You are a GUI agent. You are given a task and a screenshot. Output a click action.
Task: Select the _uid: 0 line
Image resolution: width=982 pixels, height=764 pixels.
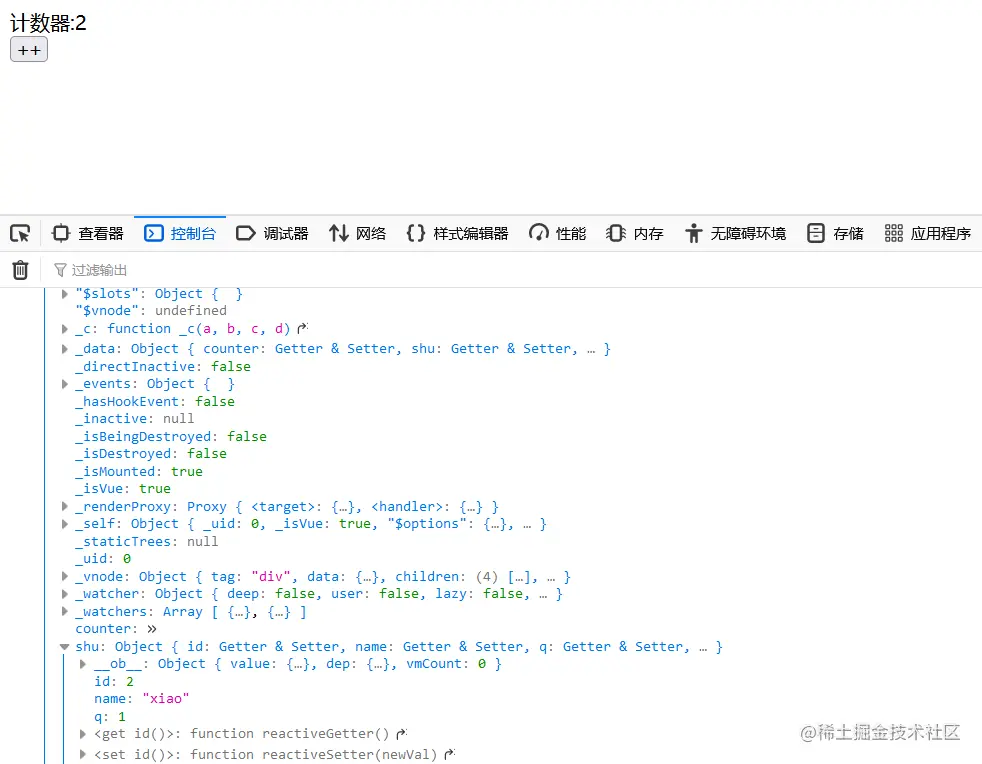(x=103, y=559)
